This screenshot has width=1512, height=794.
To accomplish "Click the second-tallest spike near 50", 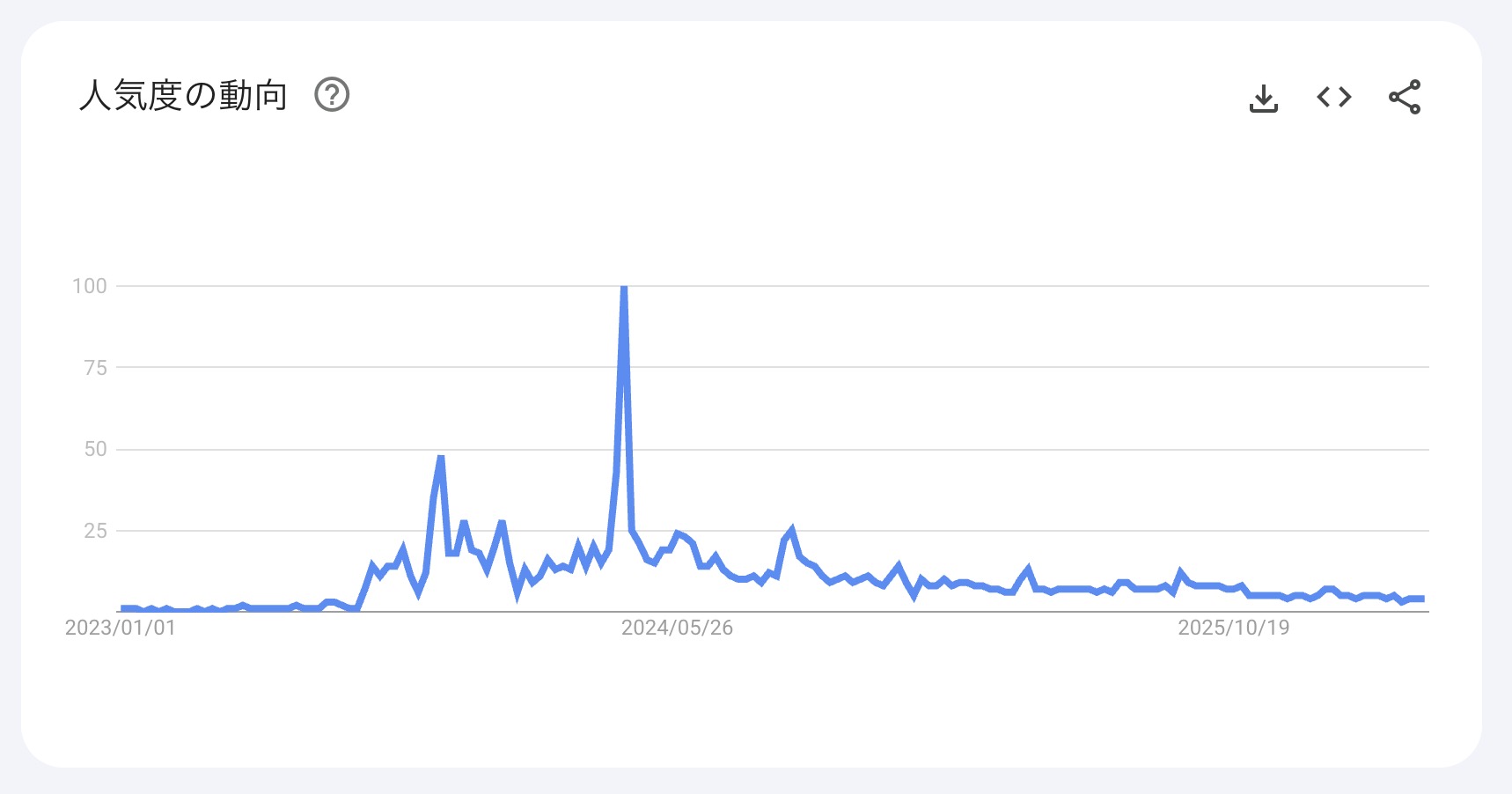I will [441, 457].
